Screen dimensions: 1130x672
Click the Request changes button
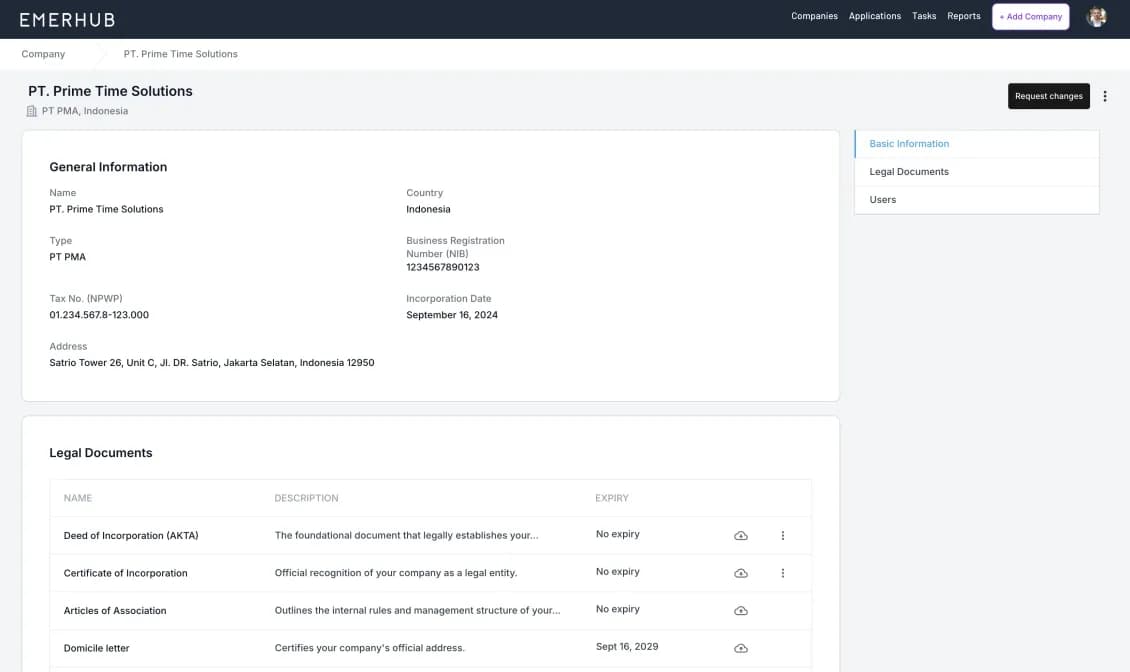pyautogui.click(x=1048, y=96)
